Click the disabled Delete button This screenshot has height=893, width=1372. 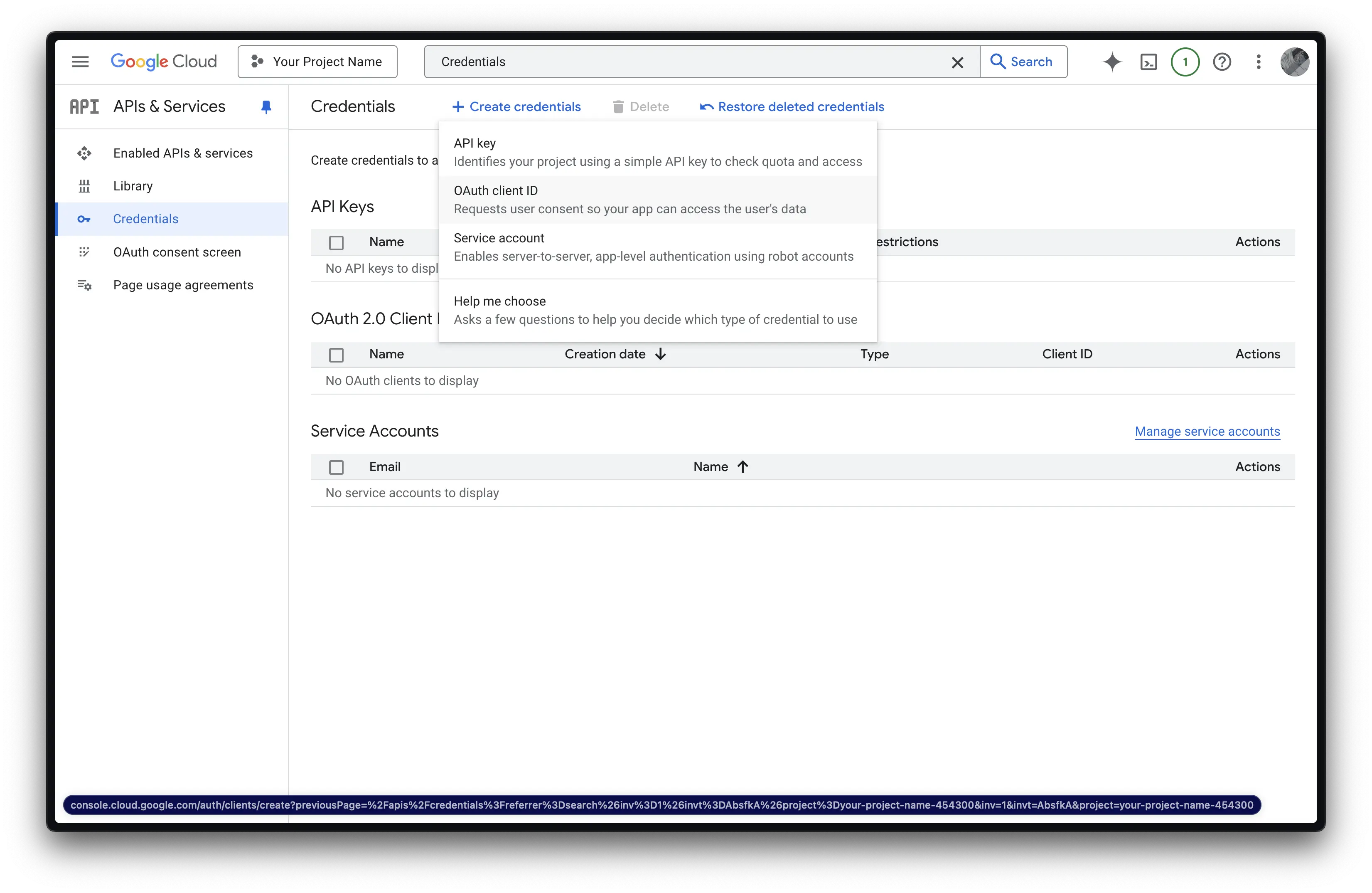640,107
